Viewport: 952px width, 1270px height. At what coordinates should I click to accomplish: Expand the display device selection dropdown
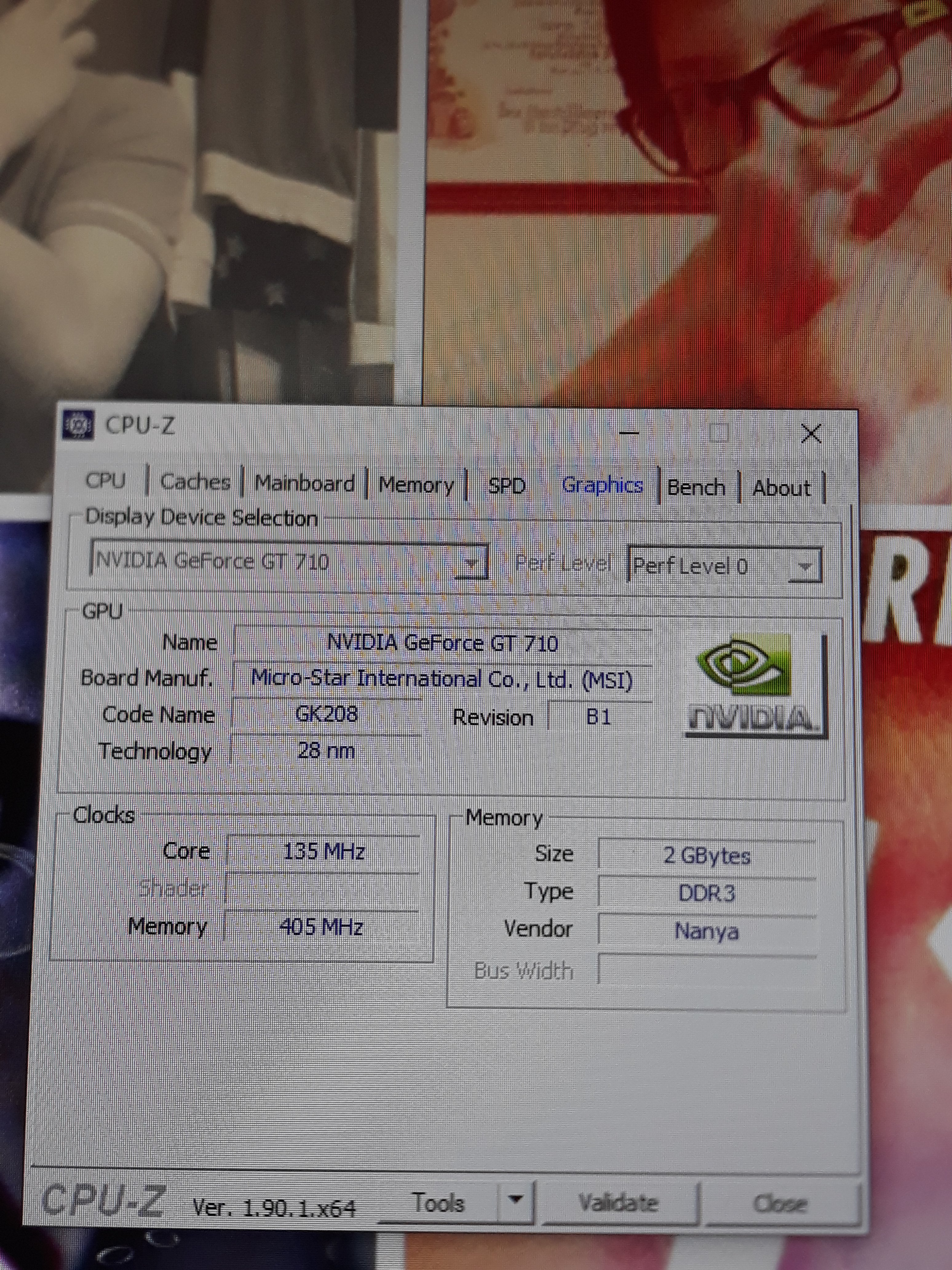471,563
